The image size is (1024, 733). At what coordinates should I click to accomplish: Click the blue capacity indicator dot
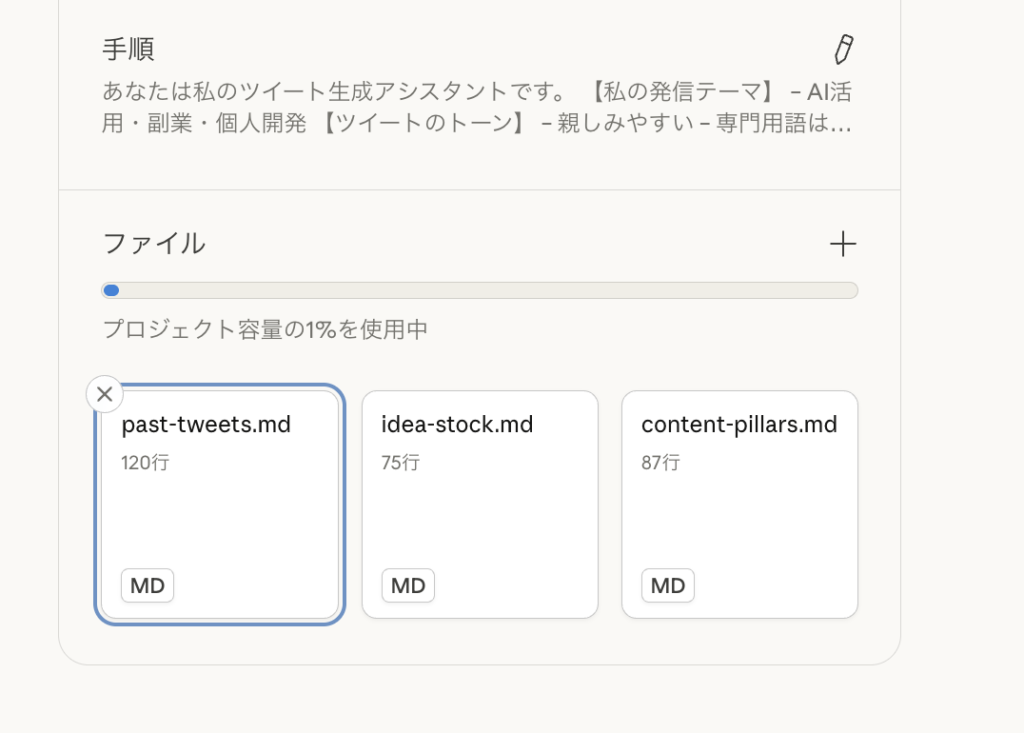(111, 290)
